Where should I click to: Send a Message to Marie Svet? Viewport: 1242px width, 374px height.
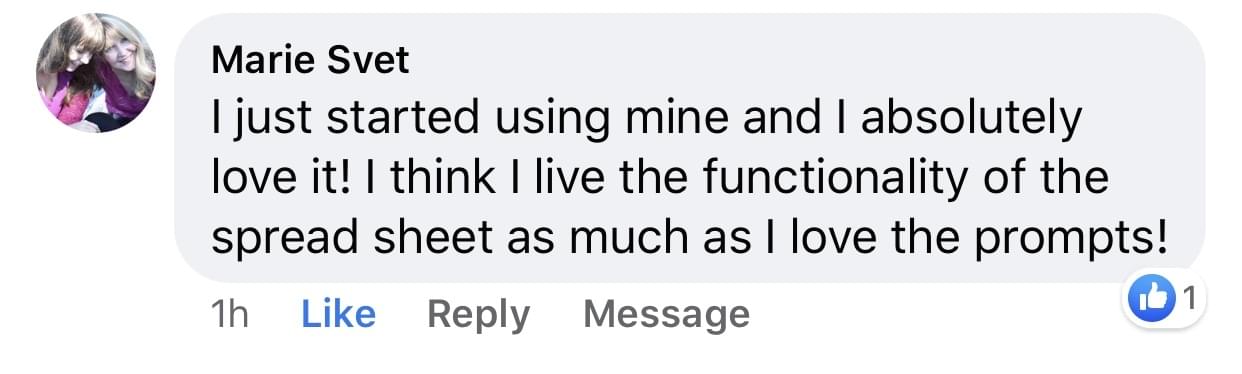point(666,315)
